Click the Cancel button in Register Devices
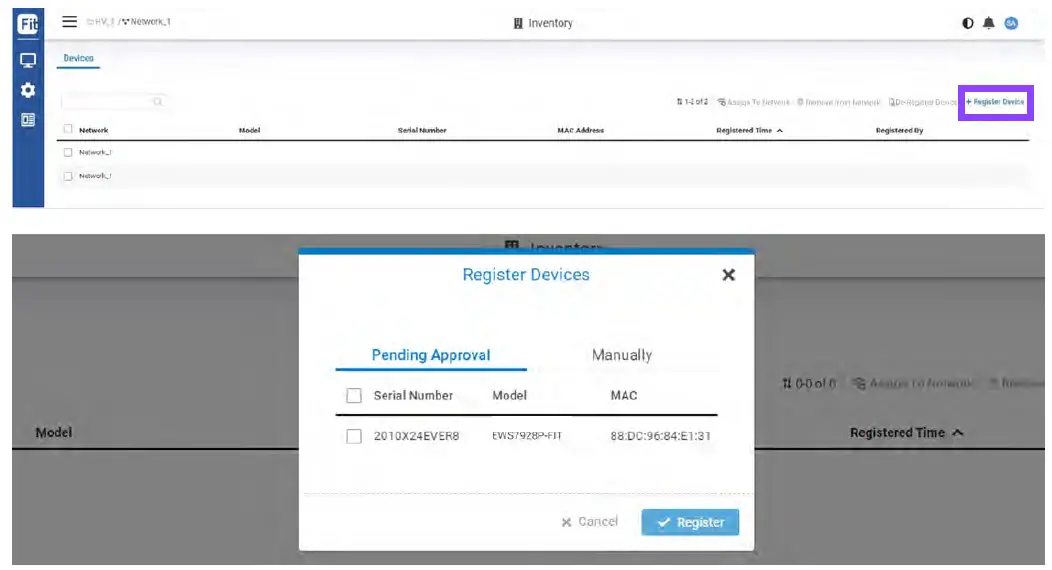Image resolution: width=1052 pixels, height=570 pixels. 590,522
